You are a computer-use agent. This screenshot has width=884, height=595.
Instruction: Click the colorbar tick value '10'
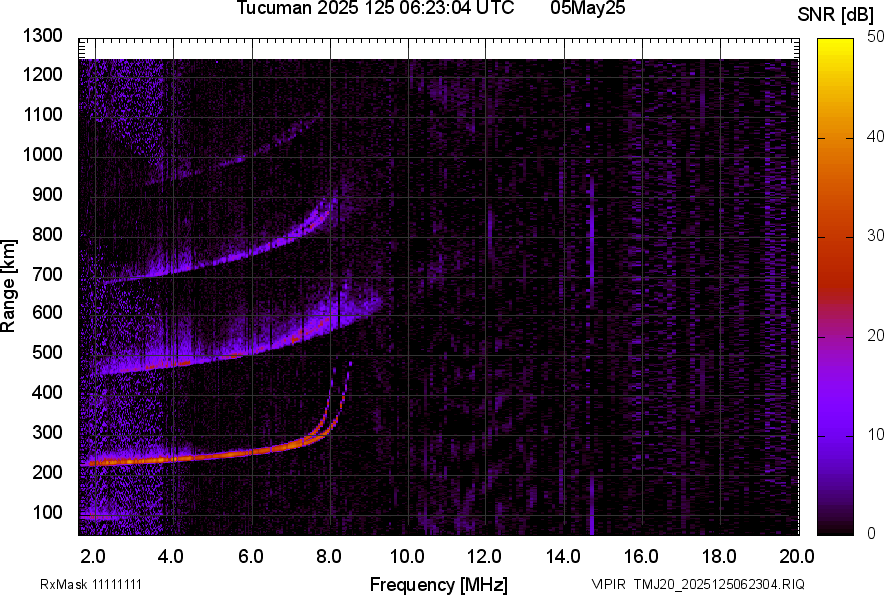point(876,434)
